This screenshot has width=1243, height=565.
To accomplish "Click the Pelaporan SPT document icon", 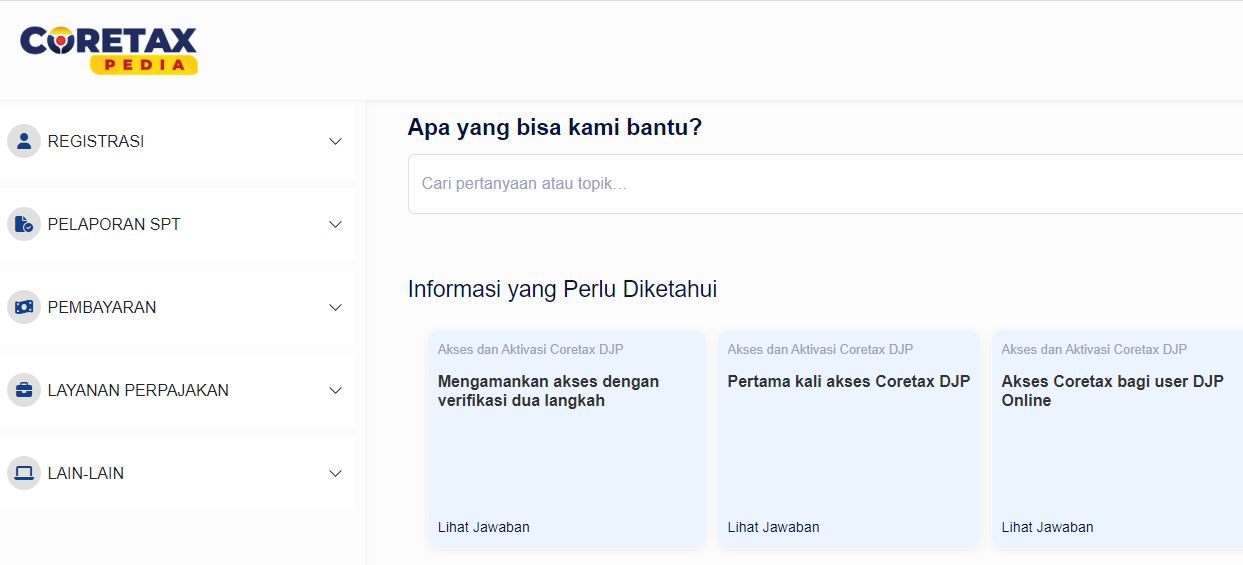I will (x=24, y=224).
